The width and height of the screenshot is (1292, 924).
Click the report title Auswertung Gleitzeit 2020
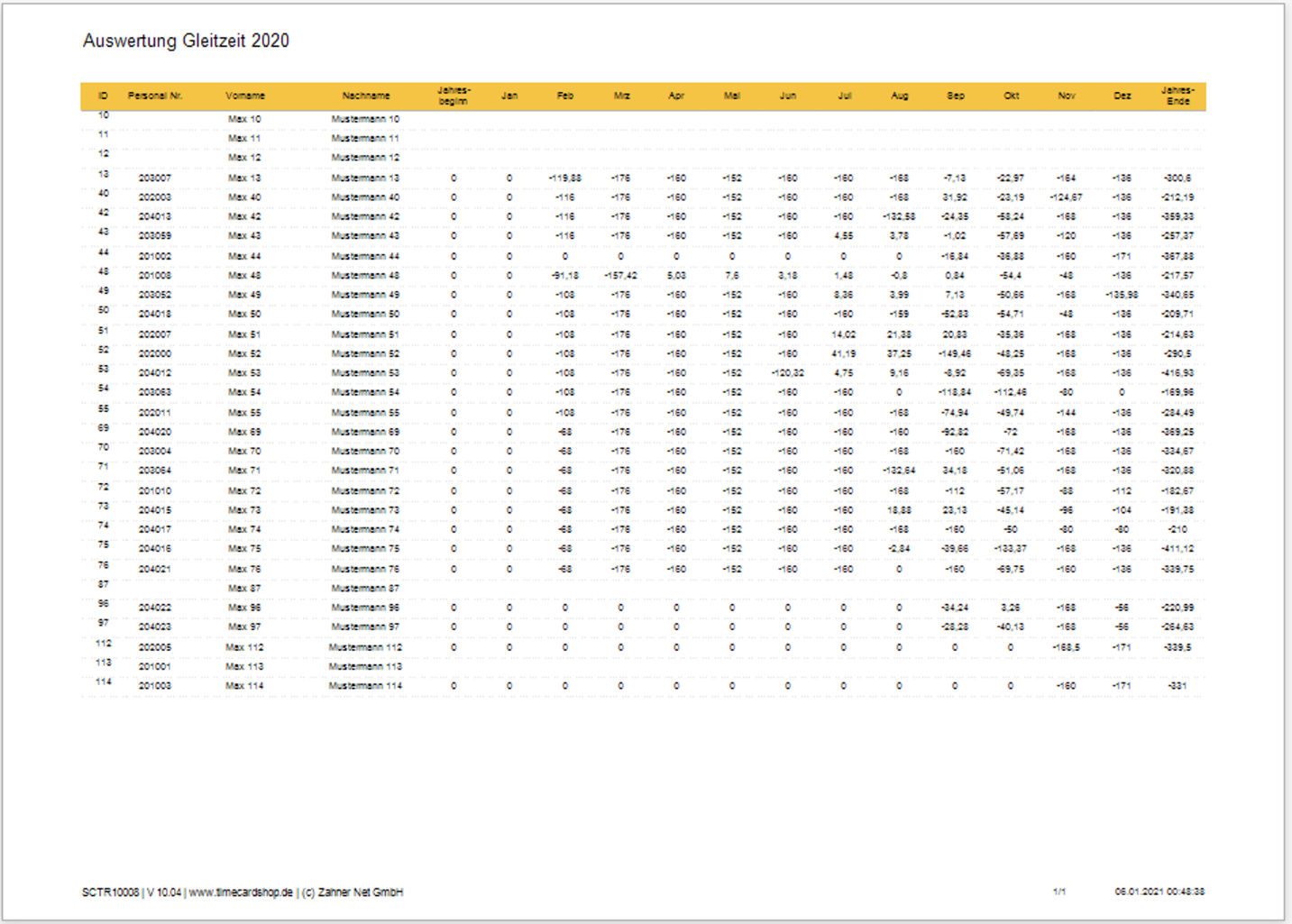[186, 41]
